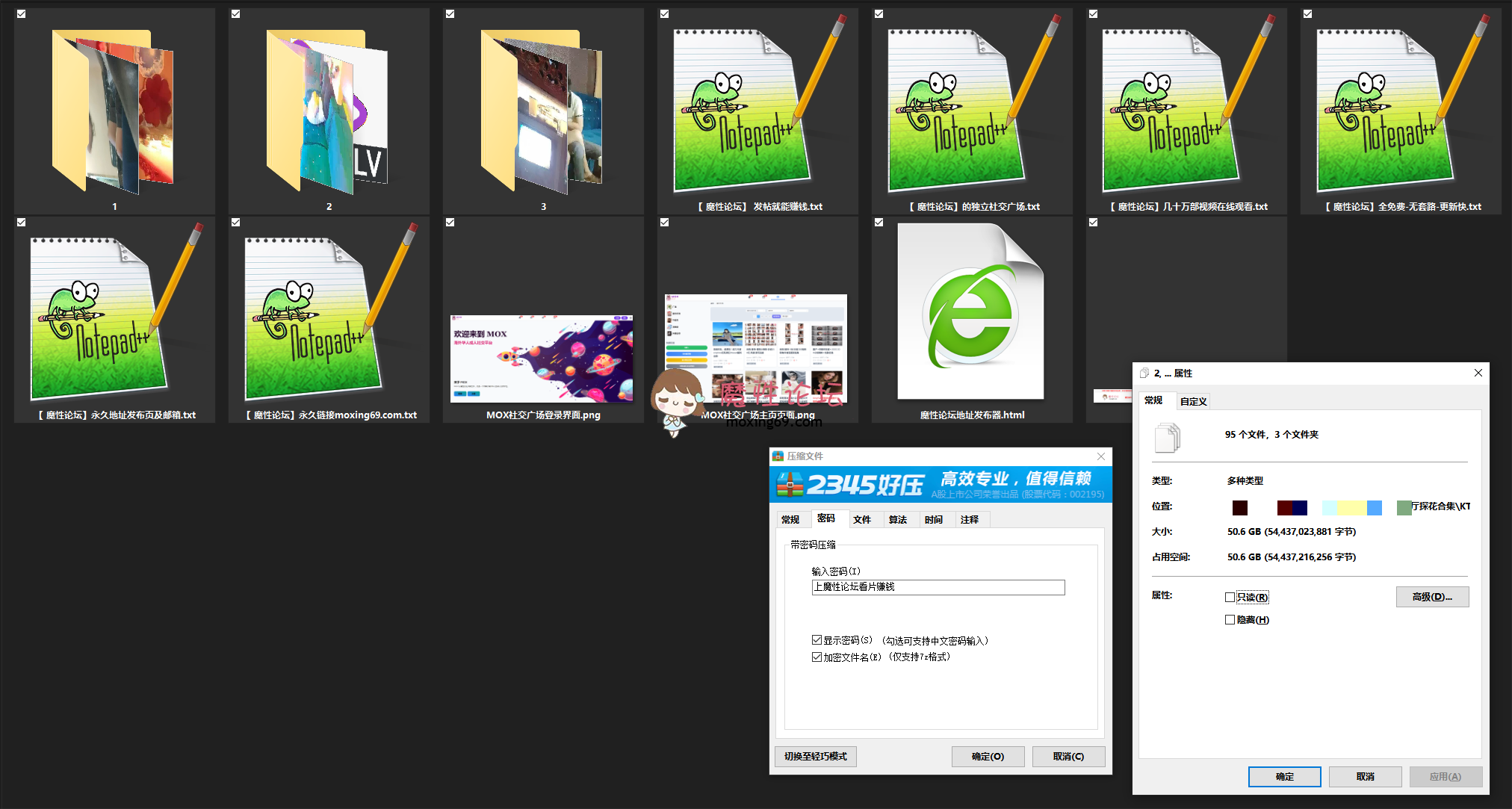Image resolution: width=1512 pixels, height=809 pixels.
Task: Click 确定(O) in compress dialog
Action: pos(988,757)
